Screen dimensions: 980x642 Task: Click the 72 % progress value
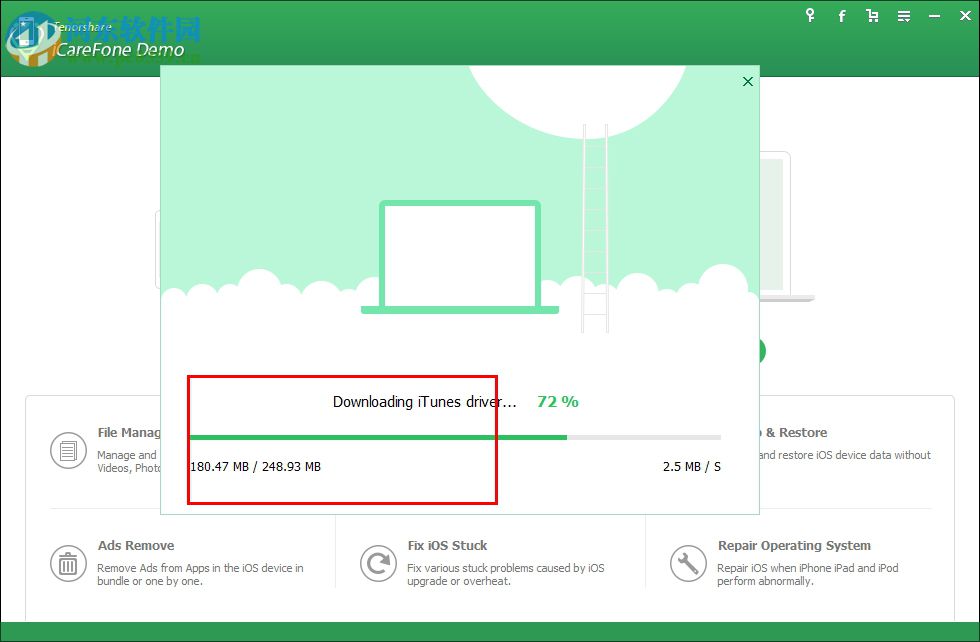558,401
